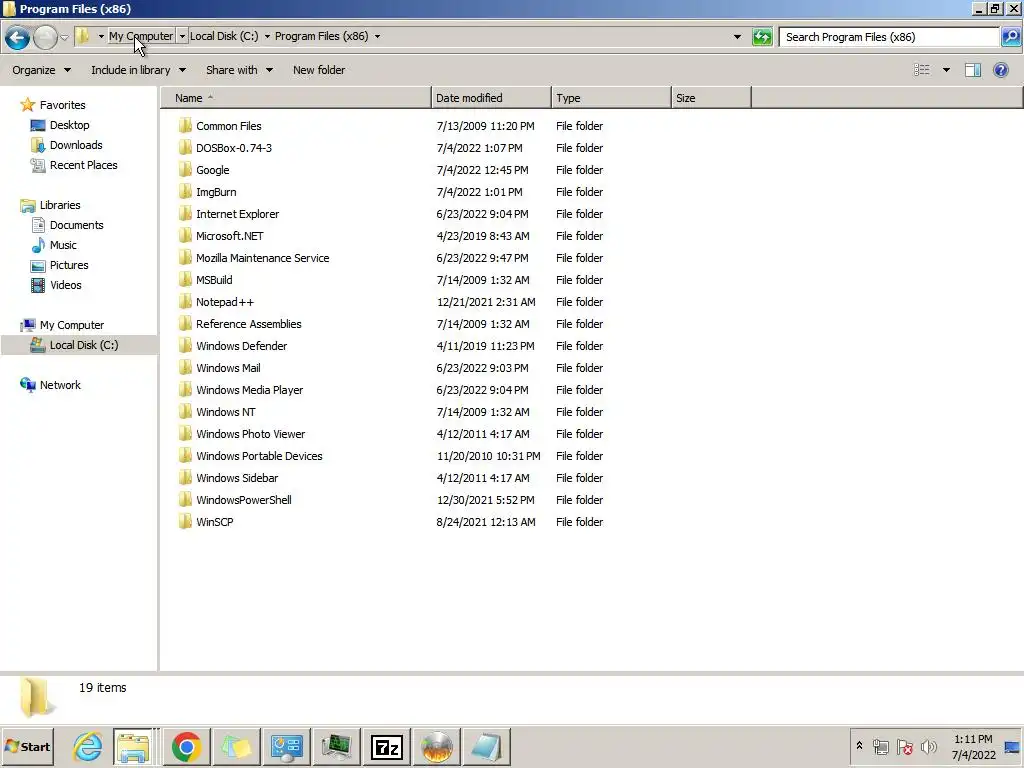
Task: Select the Internet Explorer folder
Action: (237, 214)
